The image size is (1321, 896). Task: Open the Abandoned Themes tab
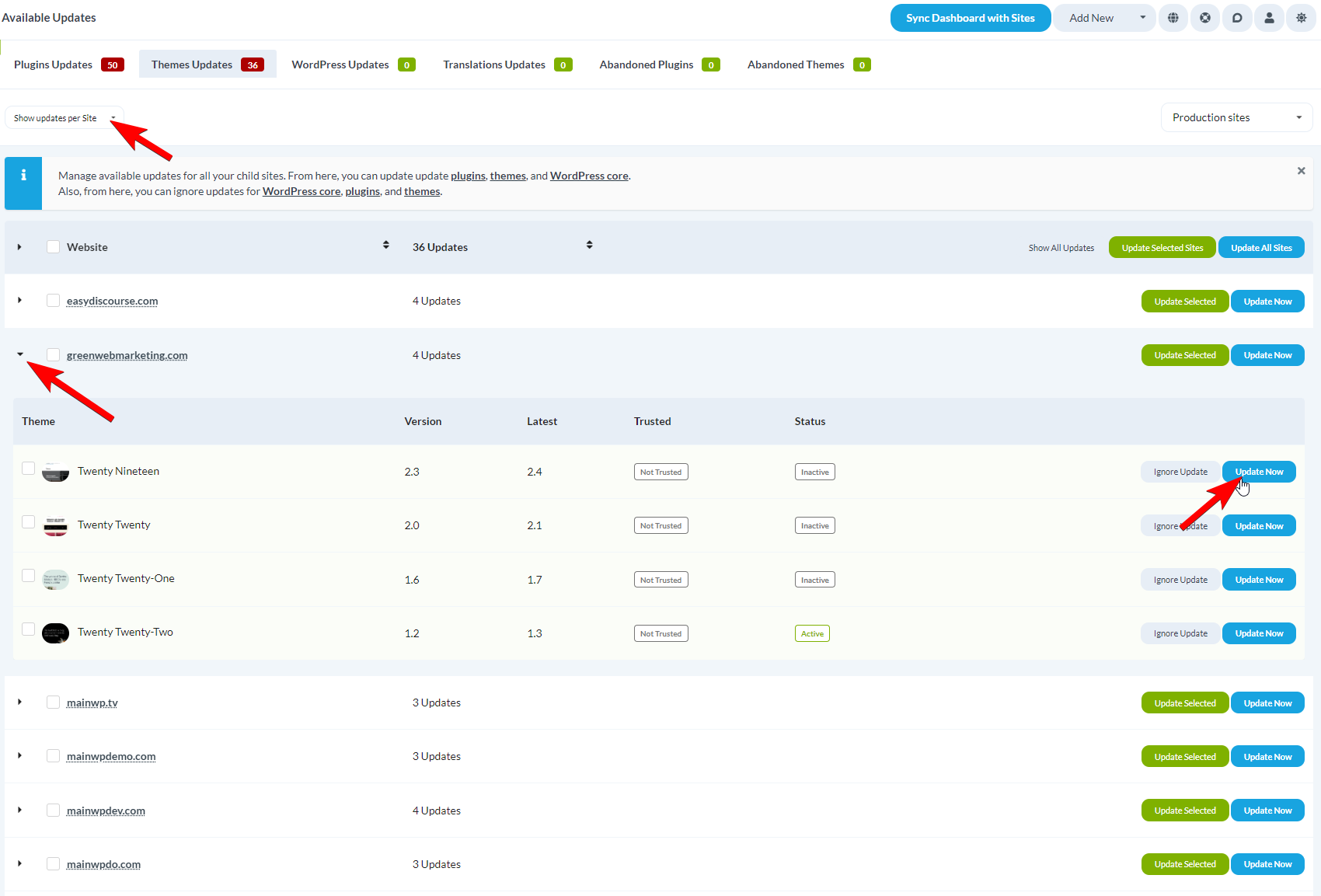pyautogui.click(x=796, y=64)
